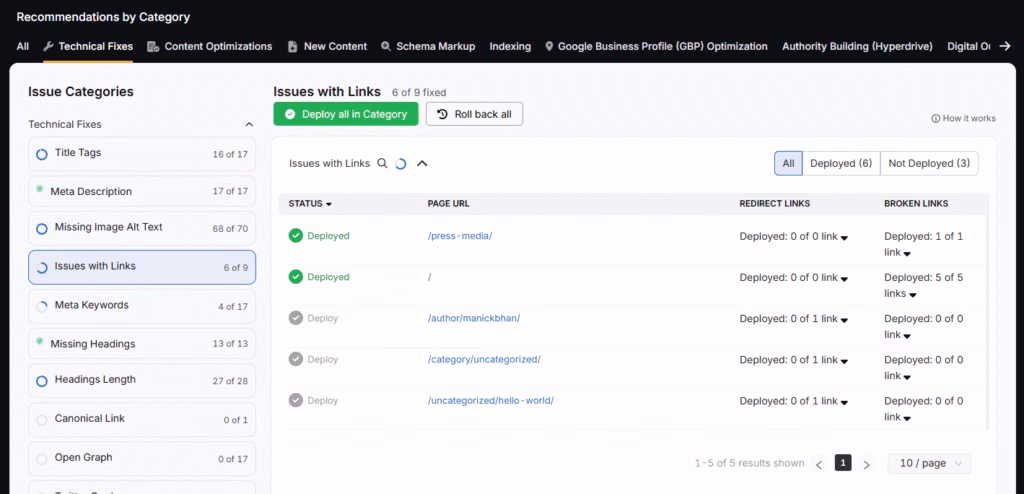Click Deploy all in Category button
This screenshot has height=494, width=1024.
pyautogui.click(x=346, y=114)
